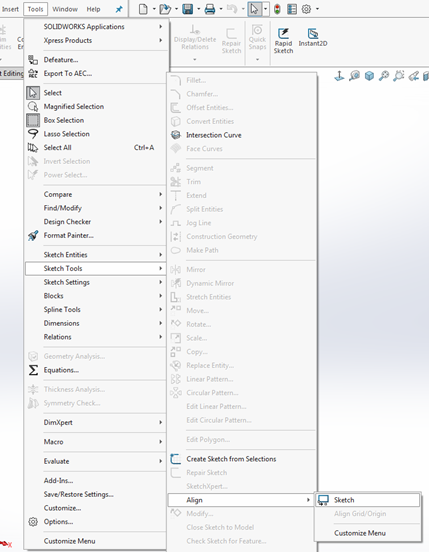Expand the Spline Tools submenu
The width and height of the screenshot is (429, 552).
[95, 309]
